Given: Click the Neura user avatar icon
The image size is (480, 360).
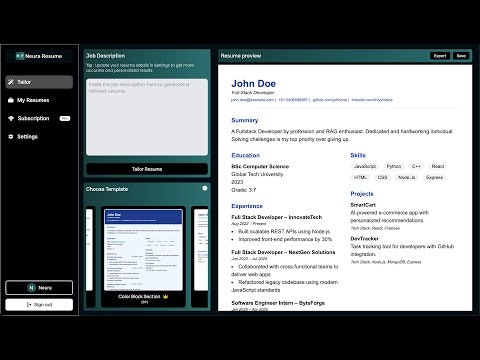Looking at the screenshot, I should point(31,288).
